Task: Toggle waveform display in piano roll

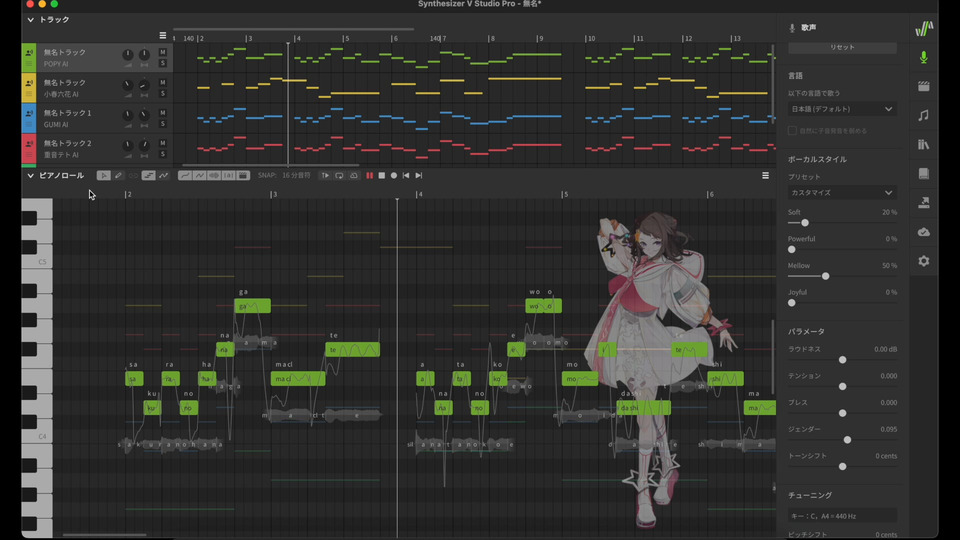Action: (214, 176)
